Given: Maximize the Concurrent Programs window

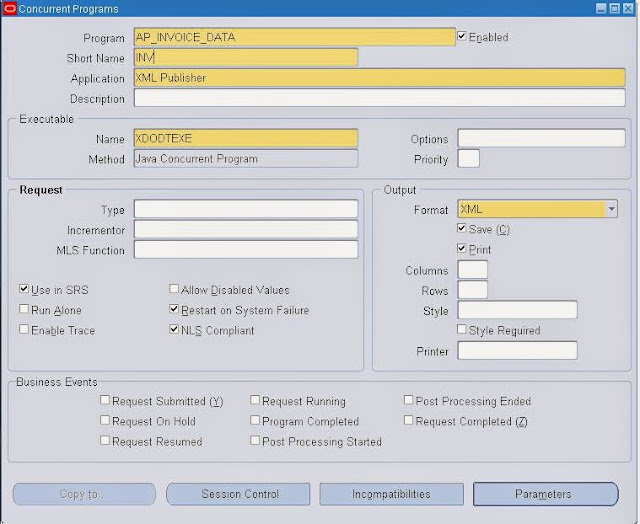Looking at the screenshot, I should tap(614, 9).
